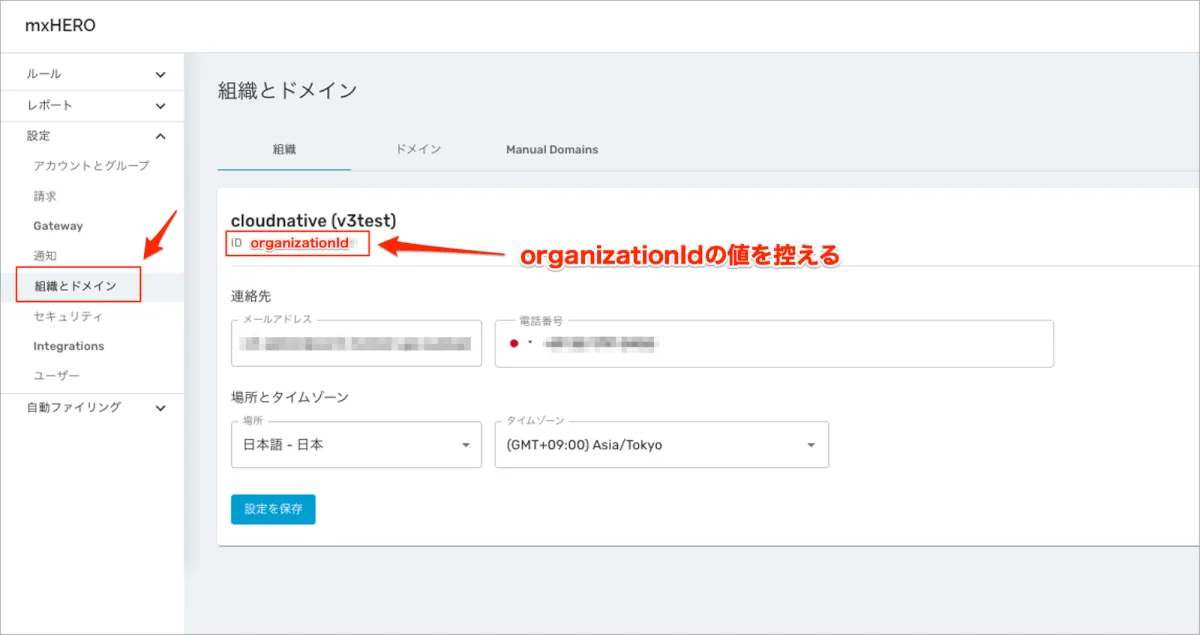
Task: Open ユーザー settings page
Action: click(x=56, y=376)
